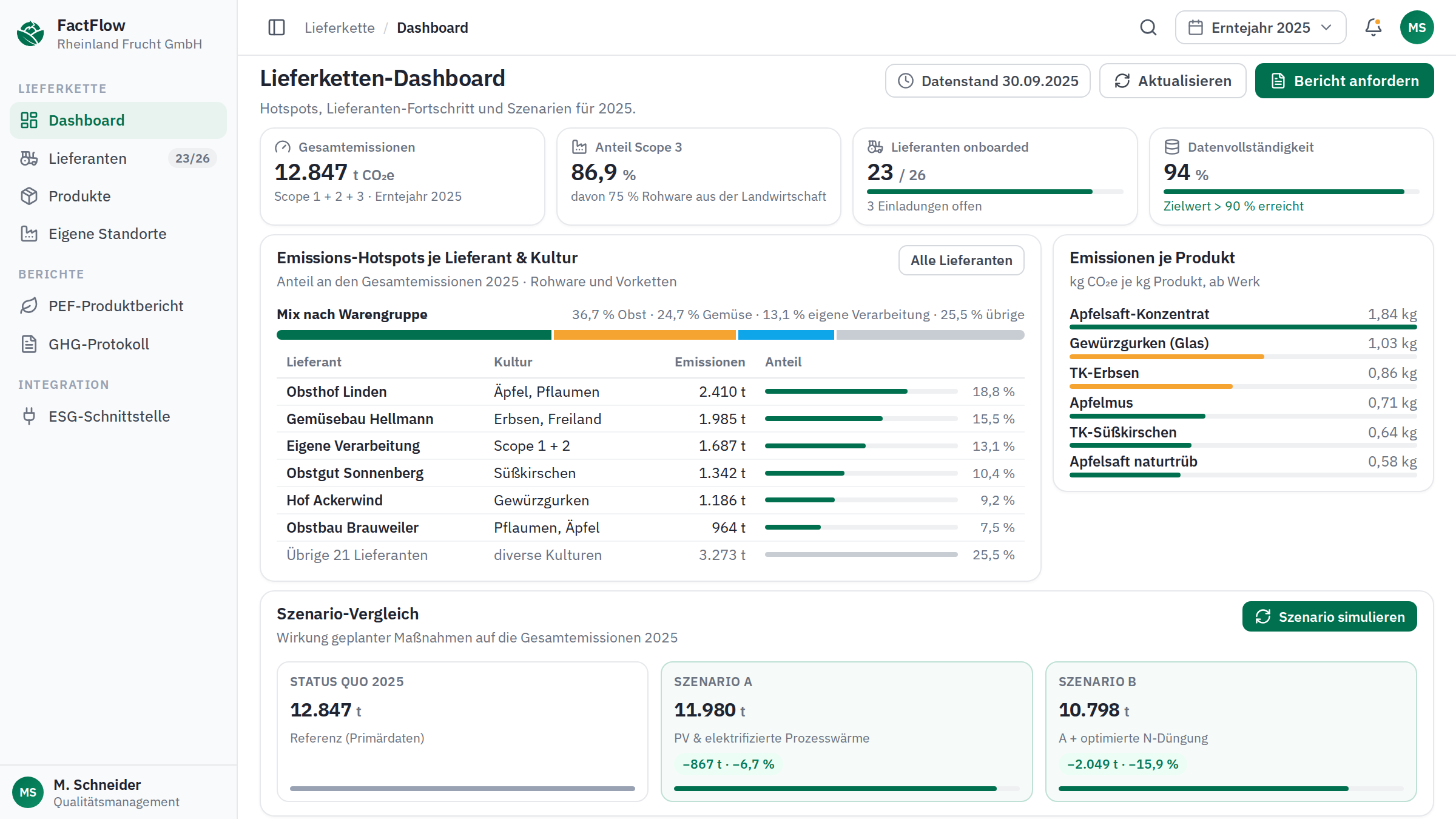Click Obstgut Sonnenberg supplier name
Screen dimensions: 1456x819
[355, 473]
